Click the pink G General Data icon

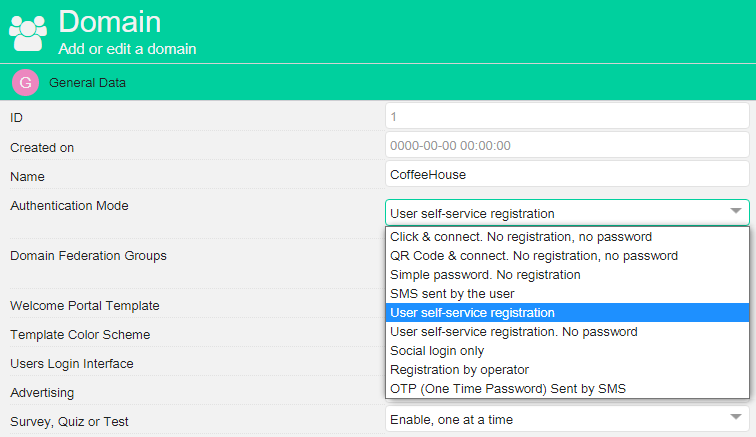pos(25,82)
